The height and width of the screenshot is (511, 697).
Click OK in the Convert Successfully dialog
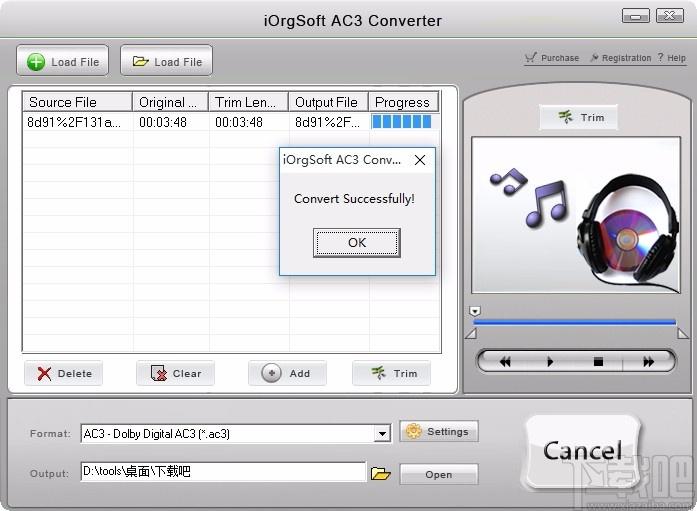pyautogui.click(x=357, y=243)
